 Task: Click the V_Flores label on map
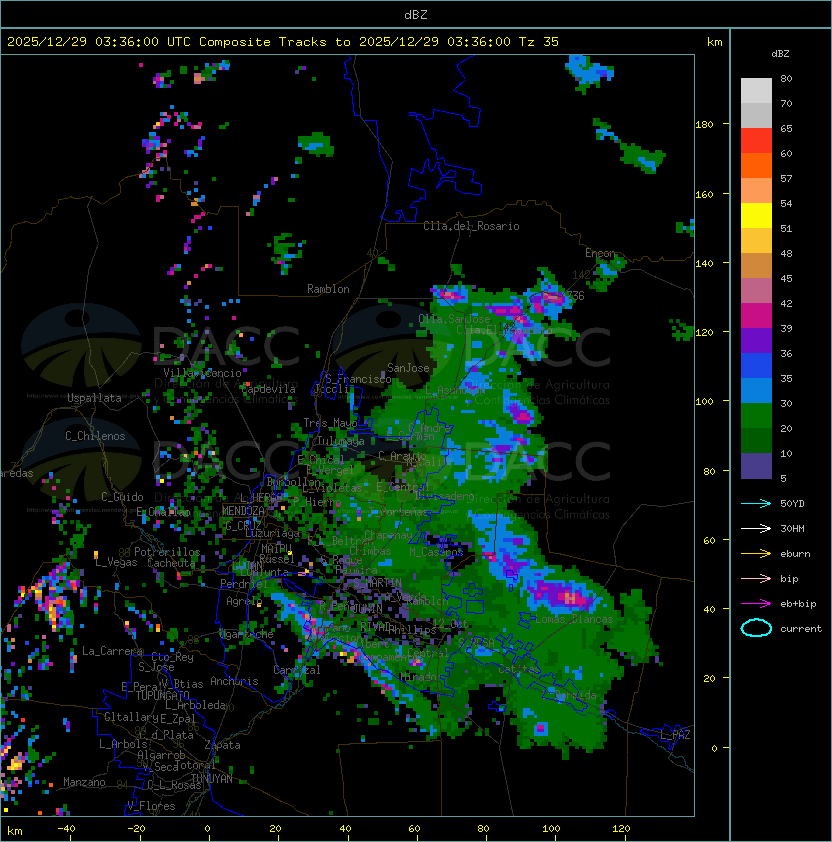pyautogui.click(x=151, y=807)
